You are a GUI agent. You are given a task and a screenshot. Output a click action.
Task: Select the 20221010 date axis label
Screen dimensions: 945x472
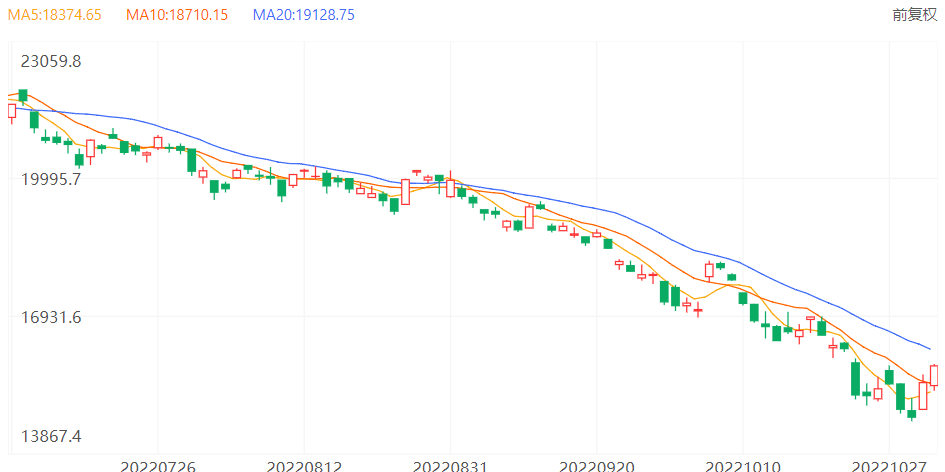click(743, 467)
